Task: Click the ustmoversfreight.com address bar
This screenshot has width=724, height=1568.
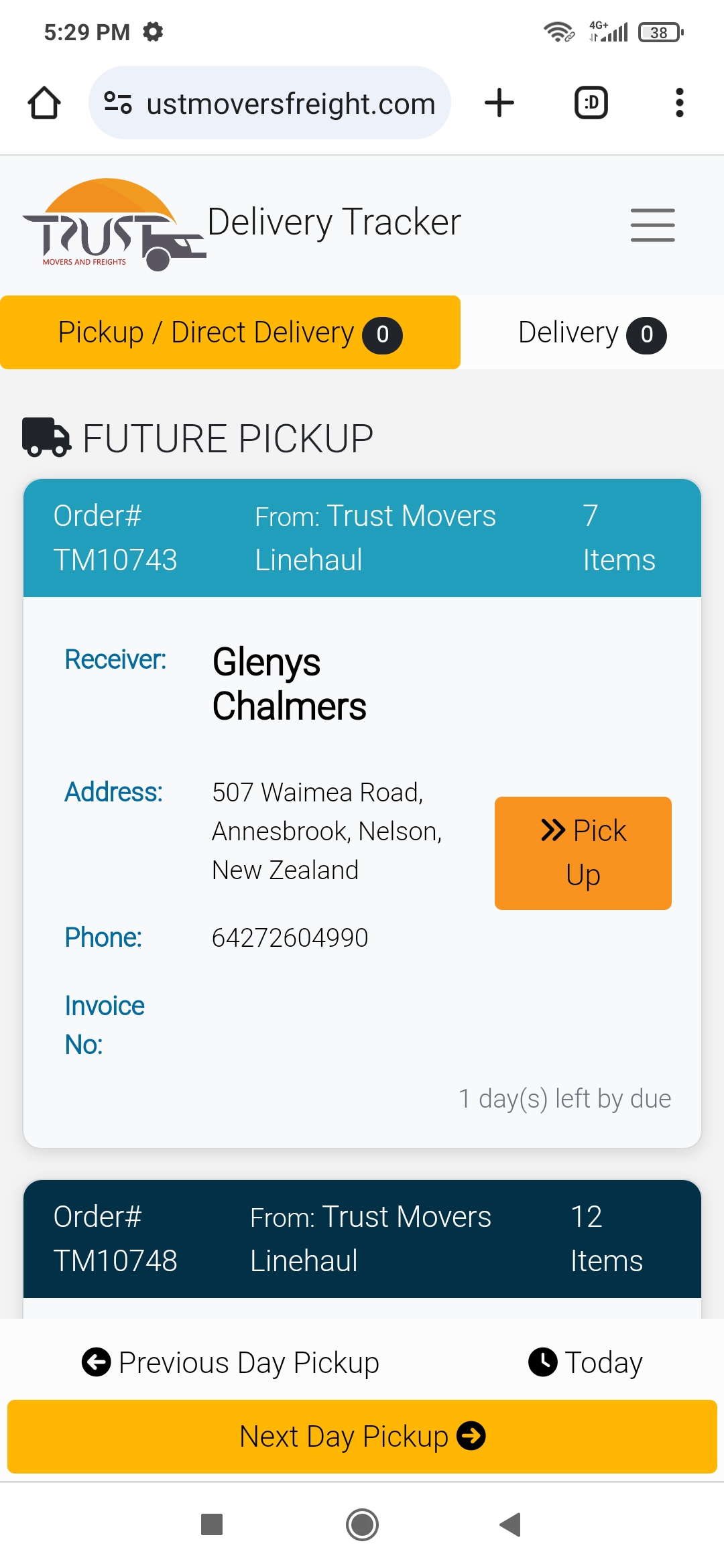Action: (290, 104)
